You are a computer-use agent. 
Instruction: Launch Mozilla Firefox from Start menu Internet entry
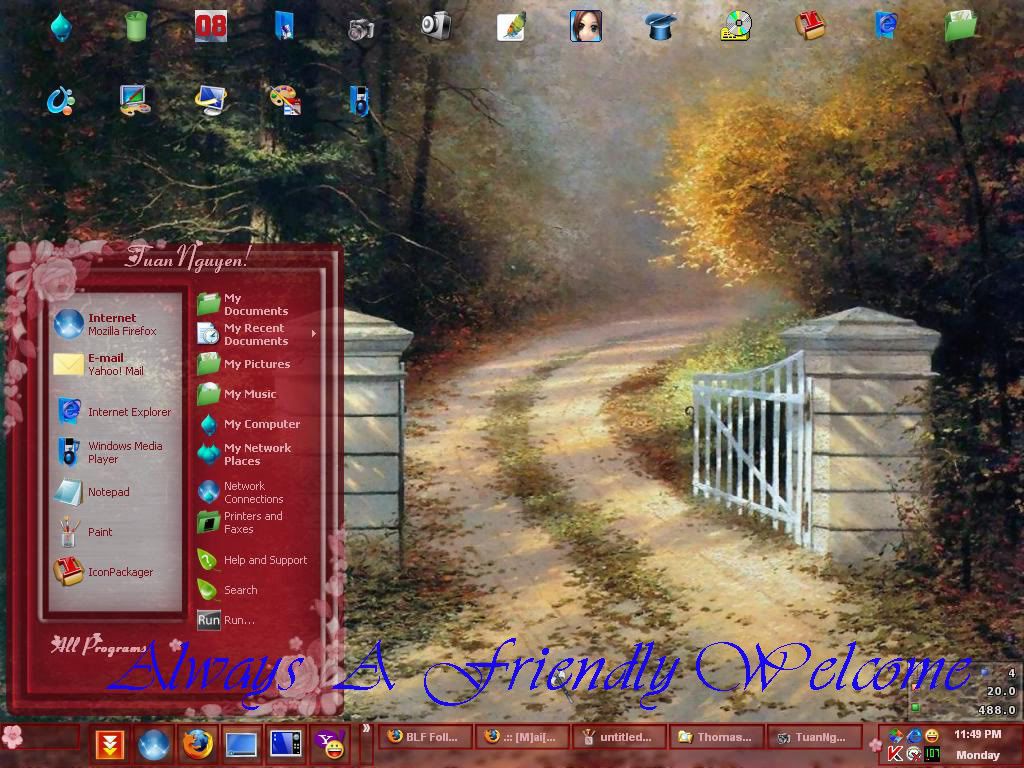(112, 324)
